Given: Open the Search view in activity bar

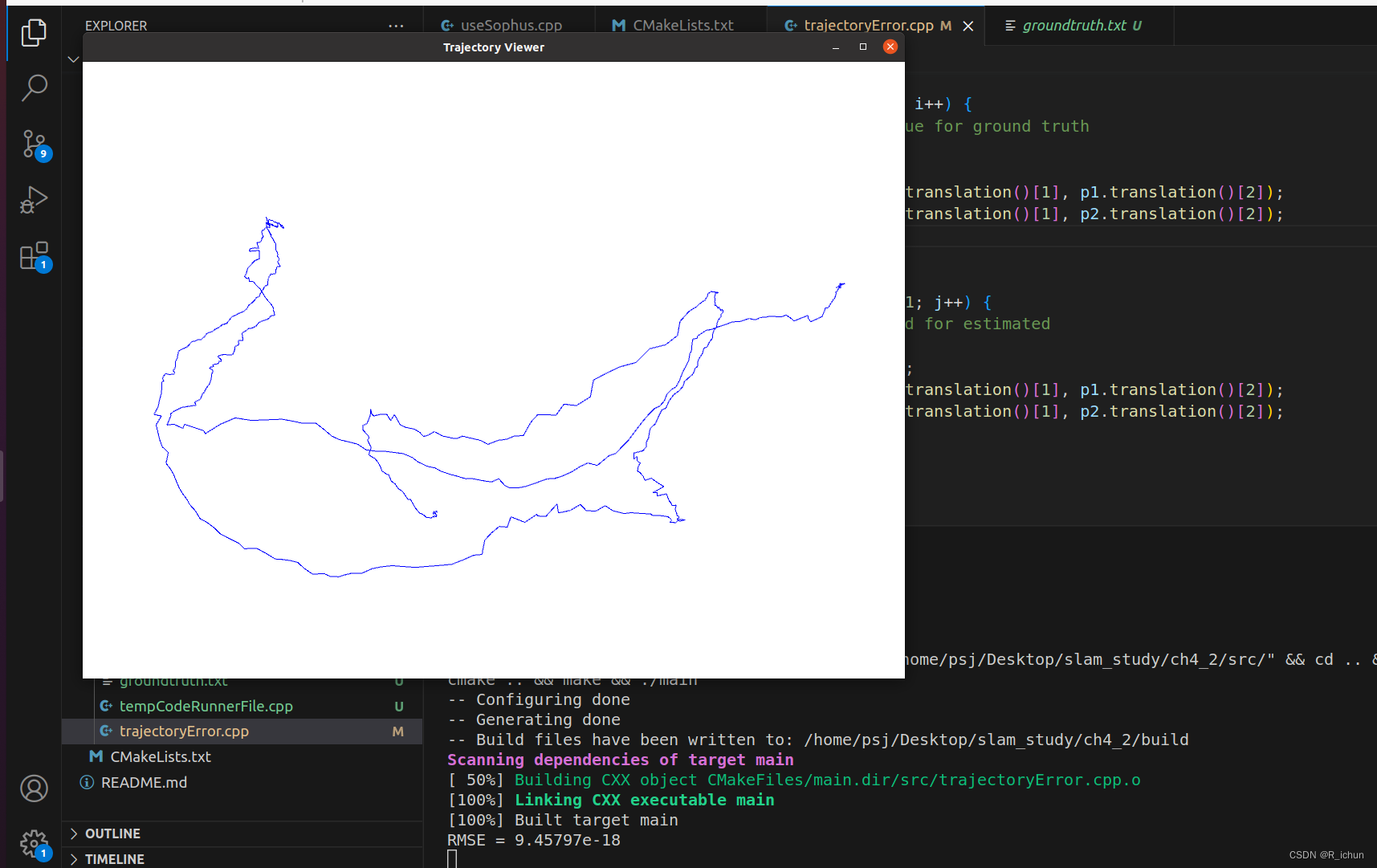Looking at the screenshot, I should [x=34, y=88].
